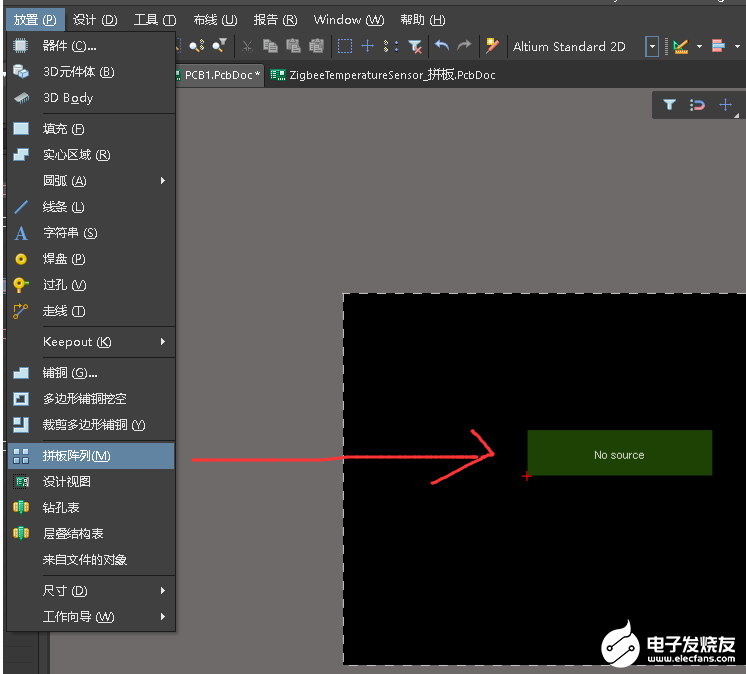Select the 3D Body menu entry

(x=91, y=98)
